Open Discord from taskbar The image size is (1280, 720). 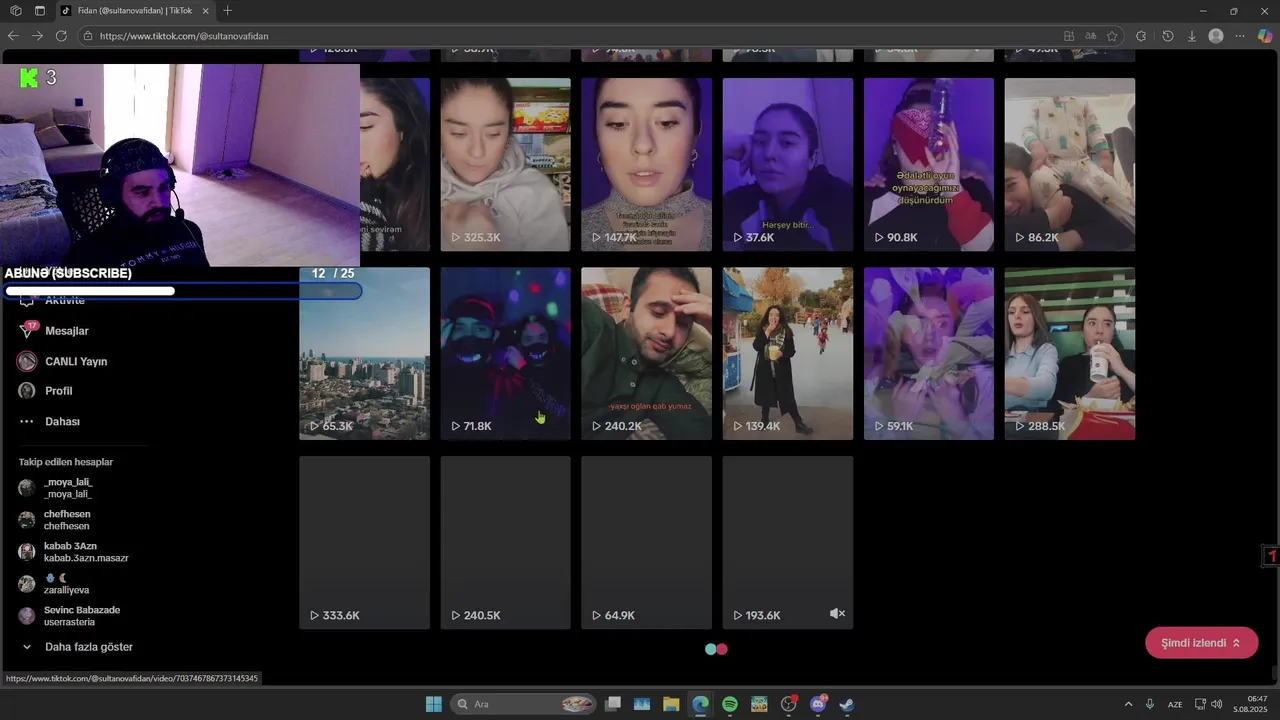click(818, 704)
